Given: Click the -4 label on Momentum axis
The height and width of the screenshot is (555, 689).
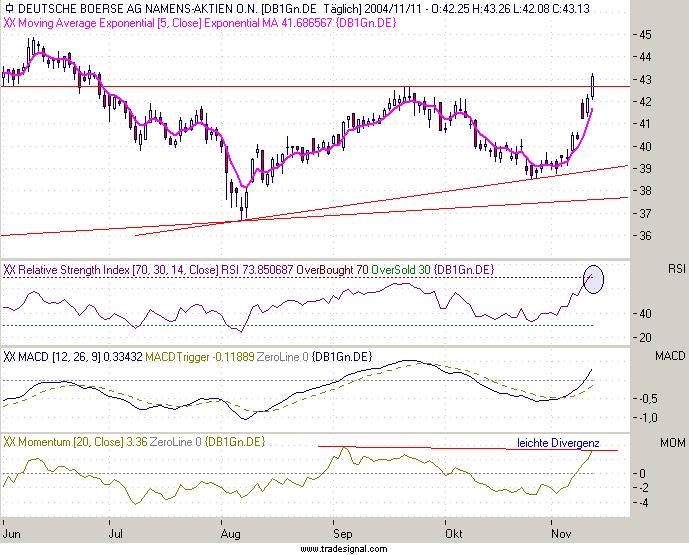Looking at the screenshot, I should [x=642, y=503].
